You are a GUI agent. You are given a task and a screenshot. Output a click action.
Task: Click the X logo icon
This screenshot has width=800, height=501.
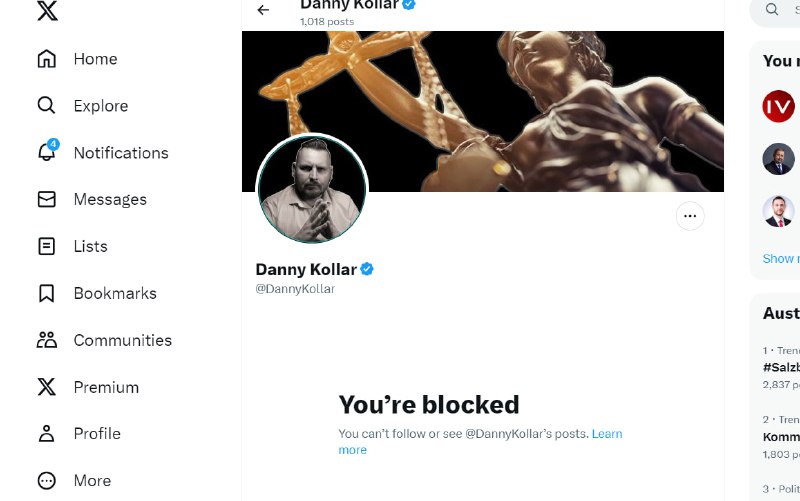point(47,11)
